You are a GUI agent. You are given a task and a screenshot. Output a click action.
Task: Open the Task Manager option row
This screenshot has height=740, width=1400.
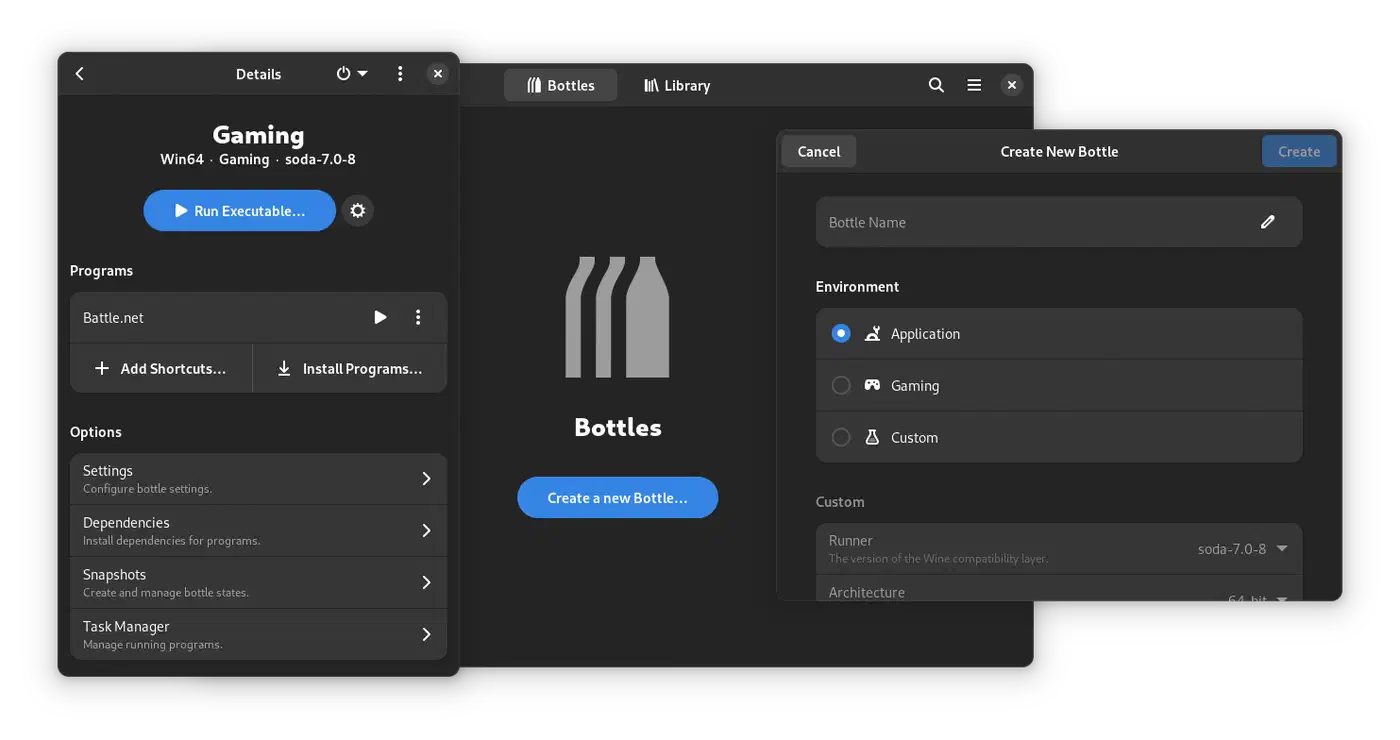click(258, 634)
